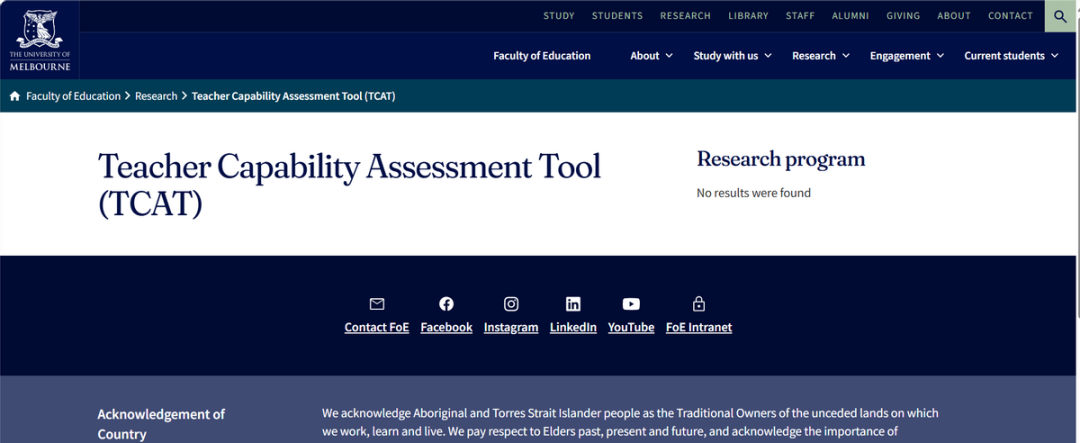Screen dimensions: 1080x443
Task: Click the FoE Intranet lock icon
Action: point(699,304)
